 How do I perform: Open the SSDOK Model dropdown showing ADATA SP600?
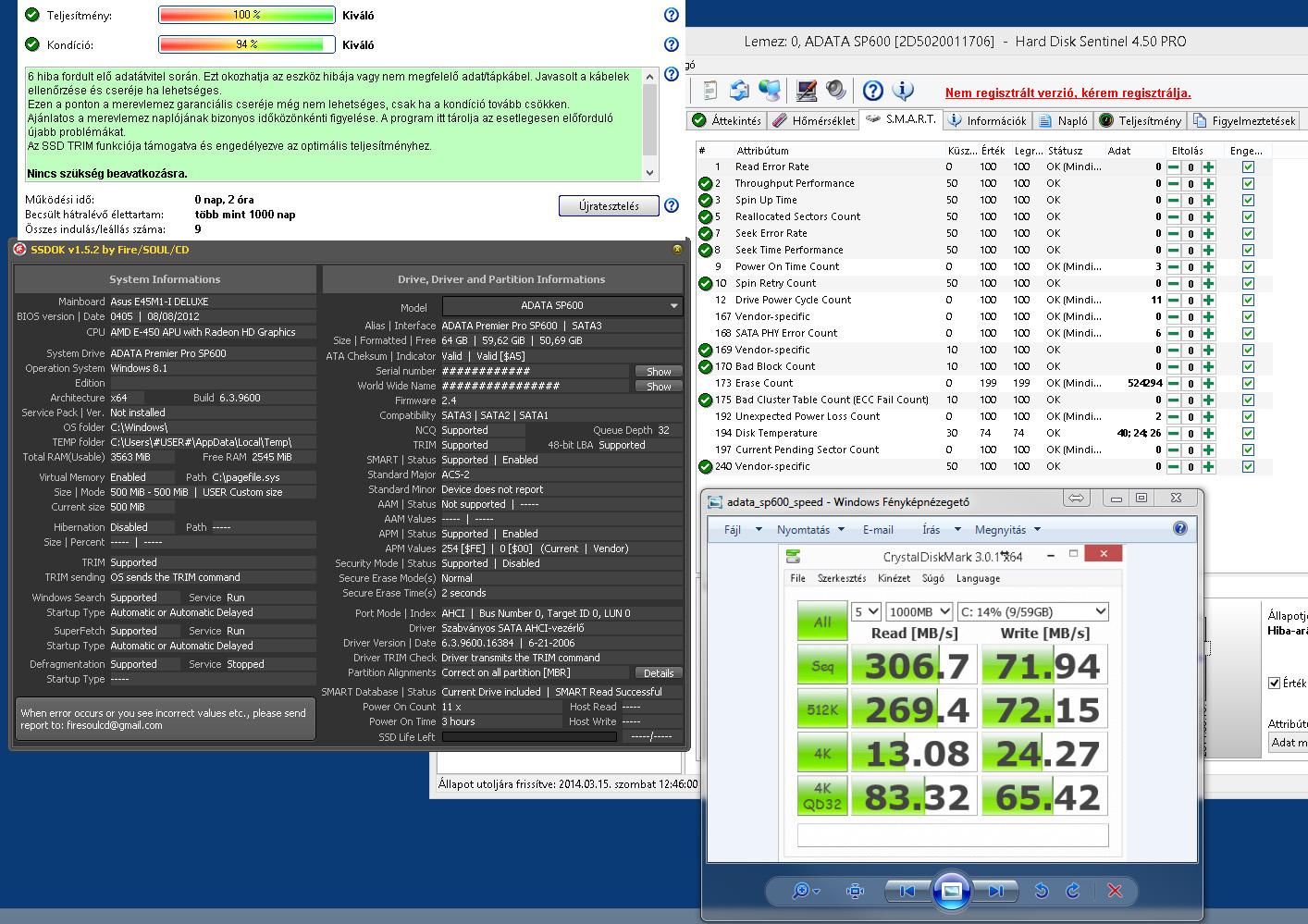[x=562, y=305]
